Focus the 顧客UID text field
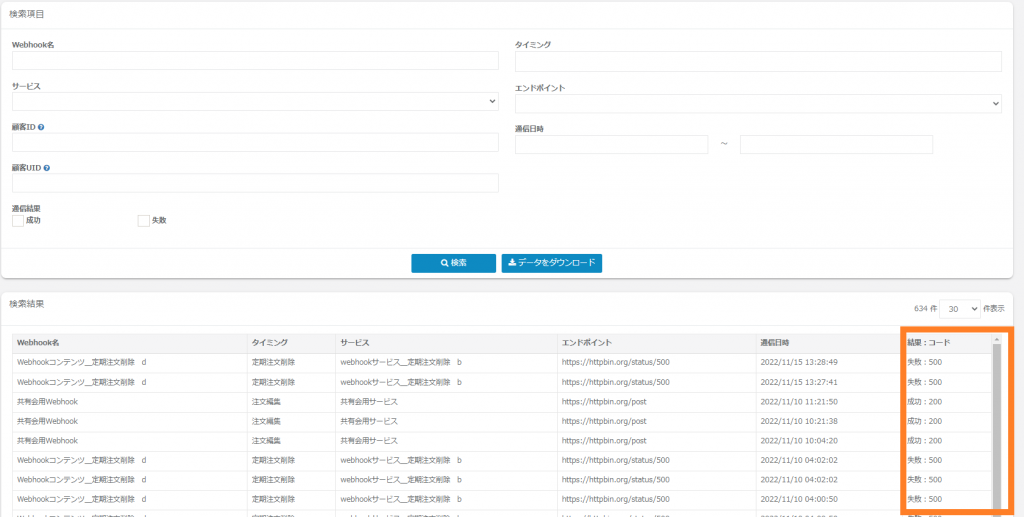The height and width of the screenshot is (517, 1024). pos(255,183)
